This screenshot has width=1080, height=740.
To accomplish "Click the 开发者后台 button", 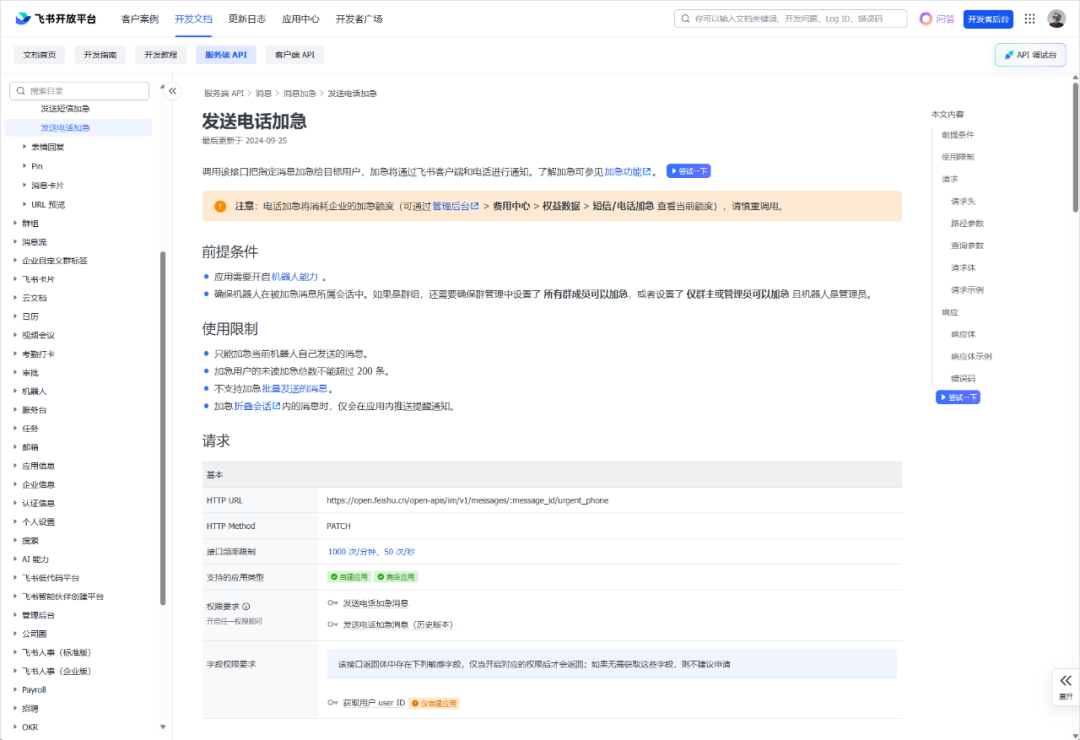I will click(x=988, y=18).
